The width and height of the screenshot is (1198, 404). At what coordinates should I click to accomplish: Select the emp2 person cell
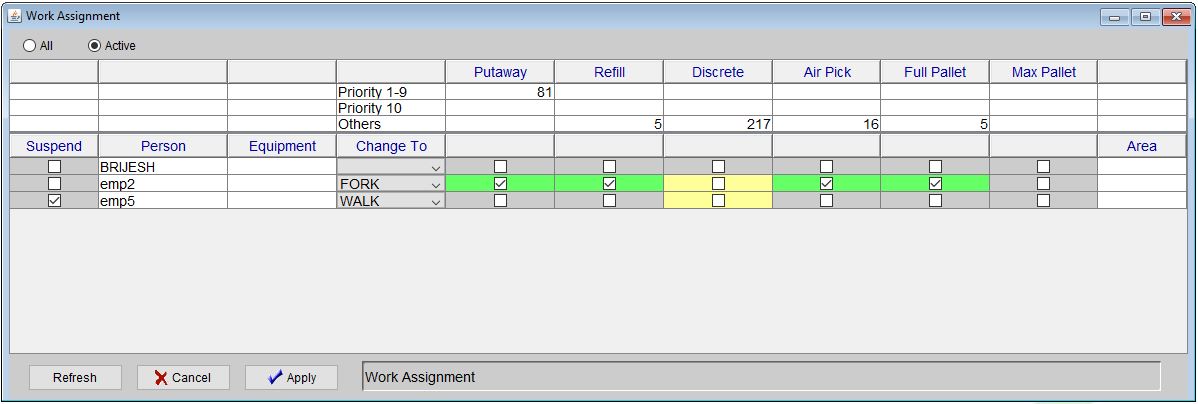[163, 184]
